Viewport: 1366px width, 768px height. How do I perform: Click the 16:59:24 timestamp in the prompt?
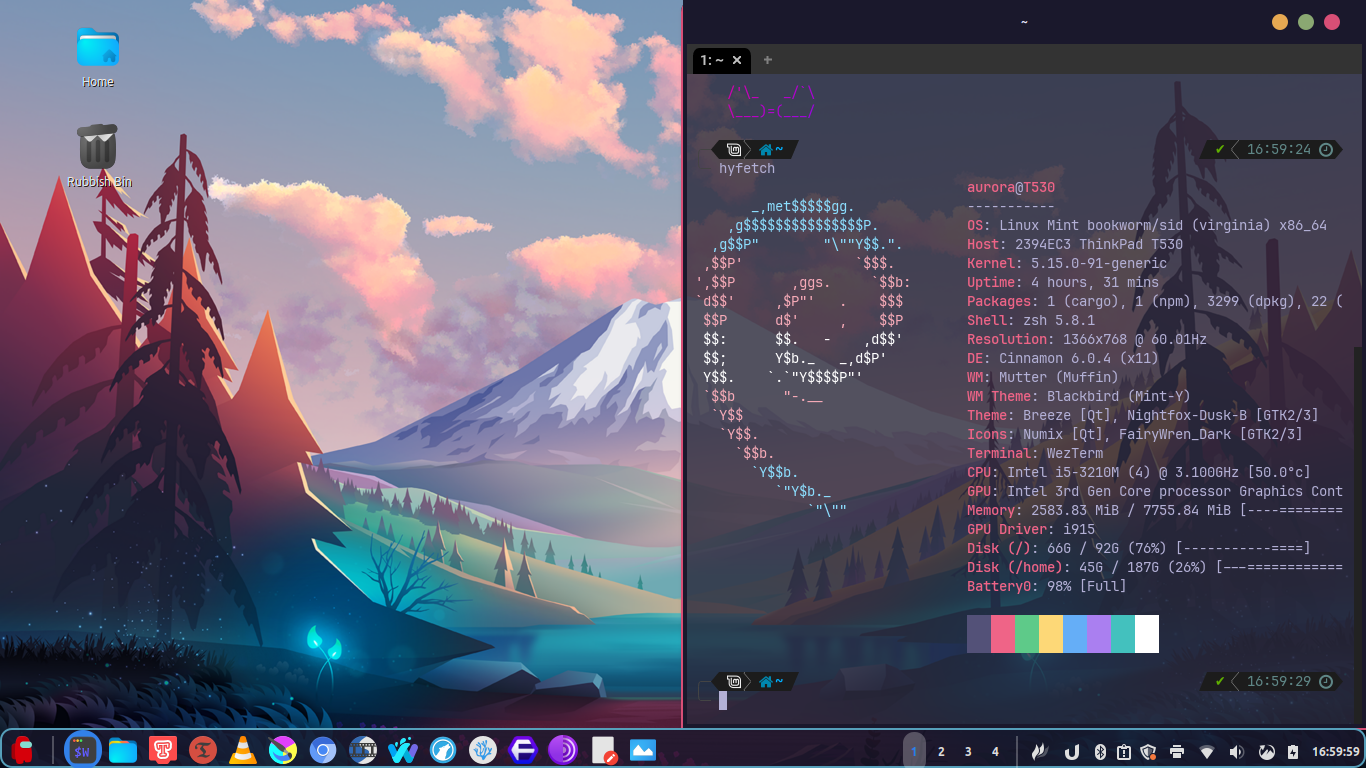(x=1279, y=150)
